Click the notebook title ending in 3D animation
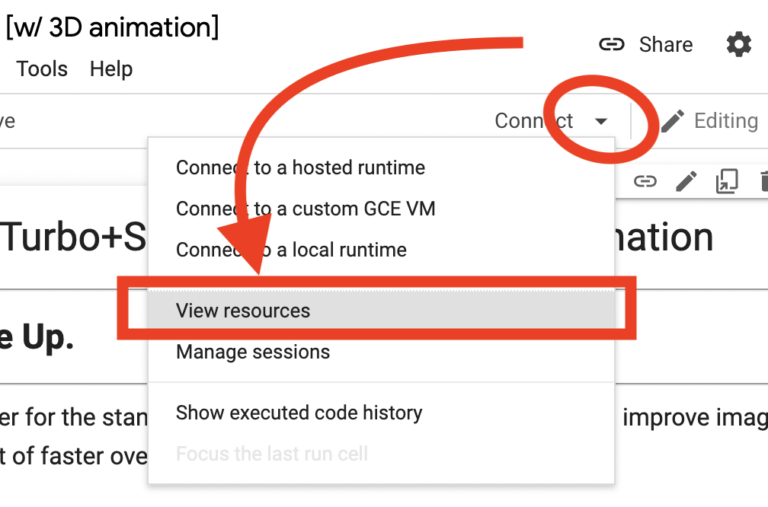 (112, 27)
